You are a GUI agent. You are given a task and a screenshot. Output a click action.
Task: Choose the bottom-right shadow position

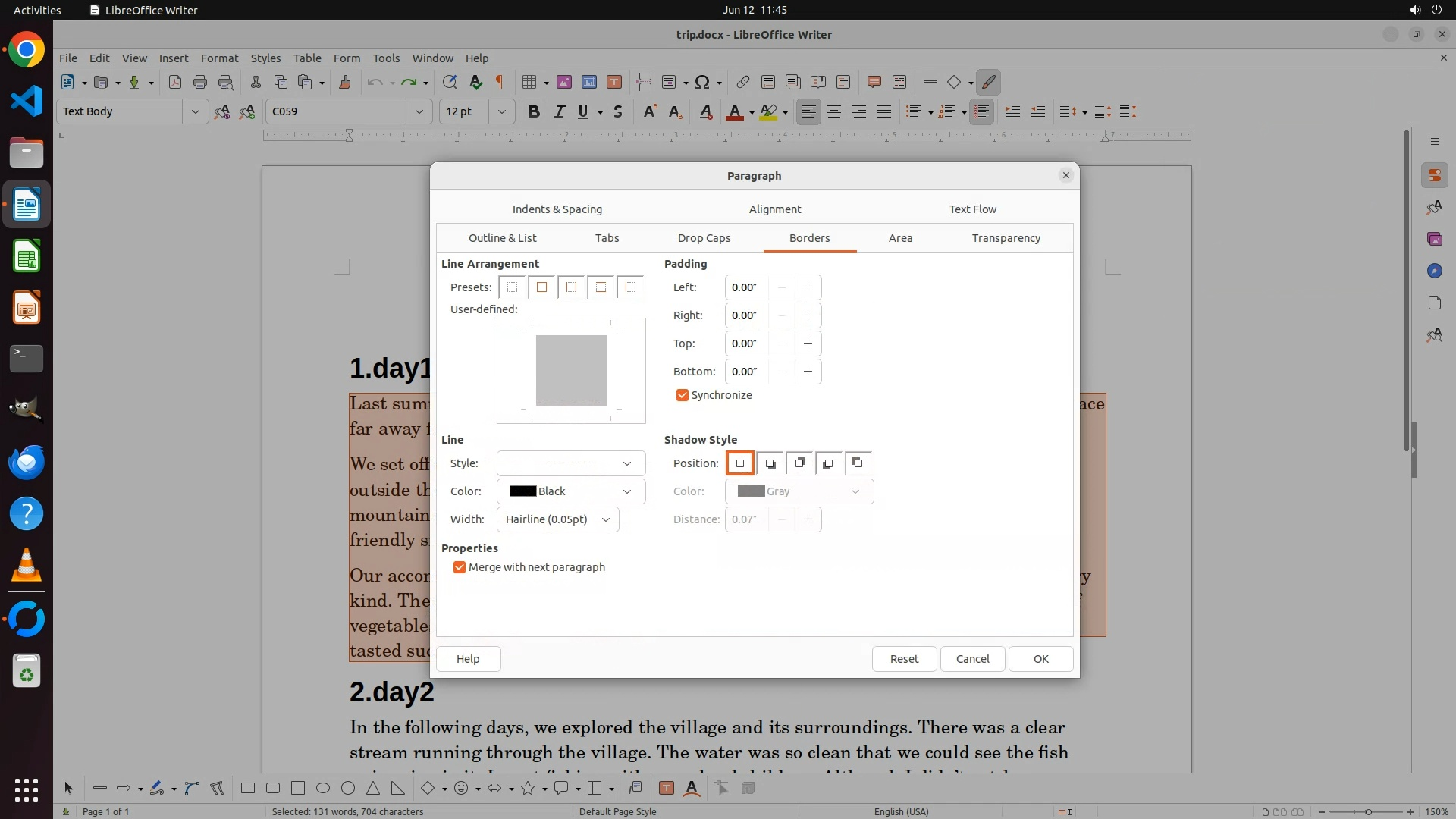click(x=770, y=463)
